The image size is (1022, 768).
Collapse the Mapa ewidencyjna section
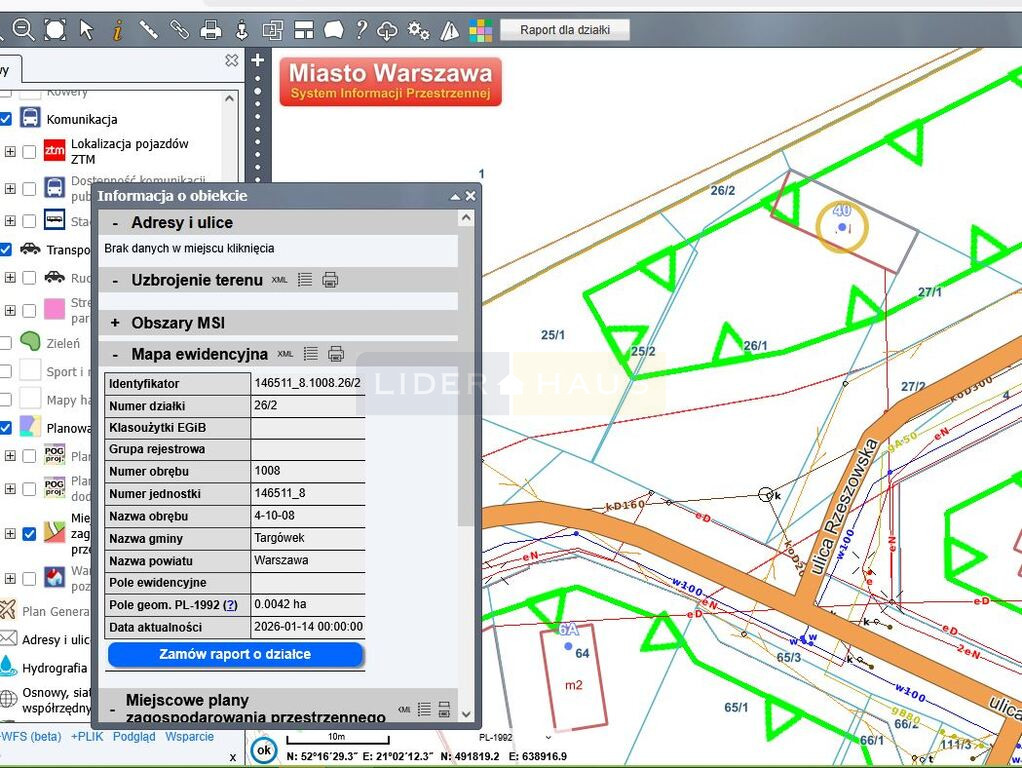pyautogui.click(x=115, y=355)
